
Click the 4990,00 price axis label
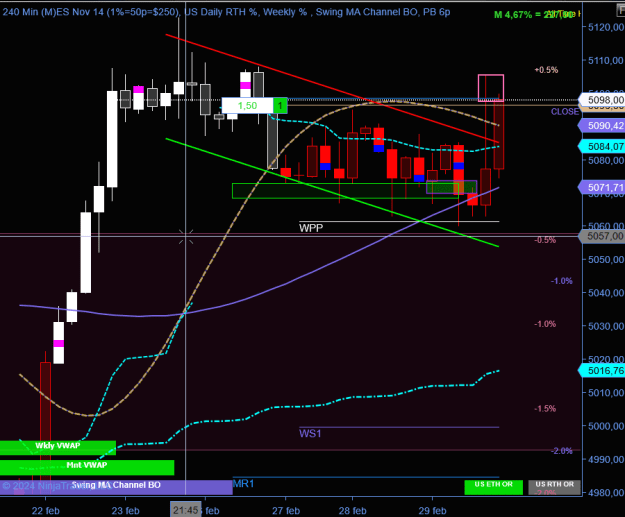point(606,459)
